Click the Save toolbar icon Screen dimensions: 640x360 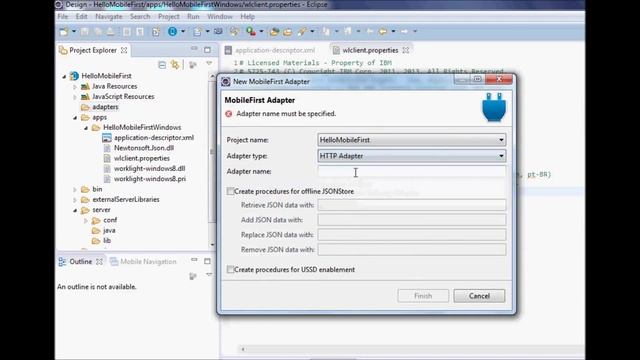[84, 31]
